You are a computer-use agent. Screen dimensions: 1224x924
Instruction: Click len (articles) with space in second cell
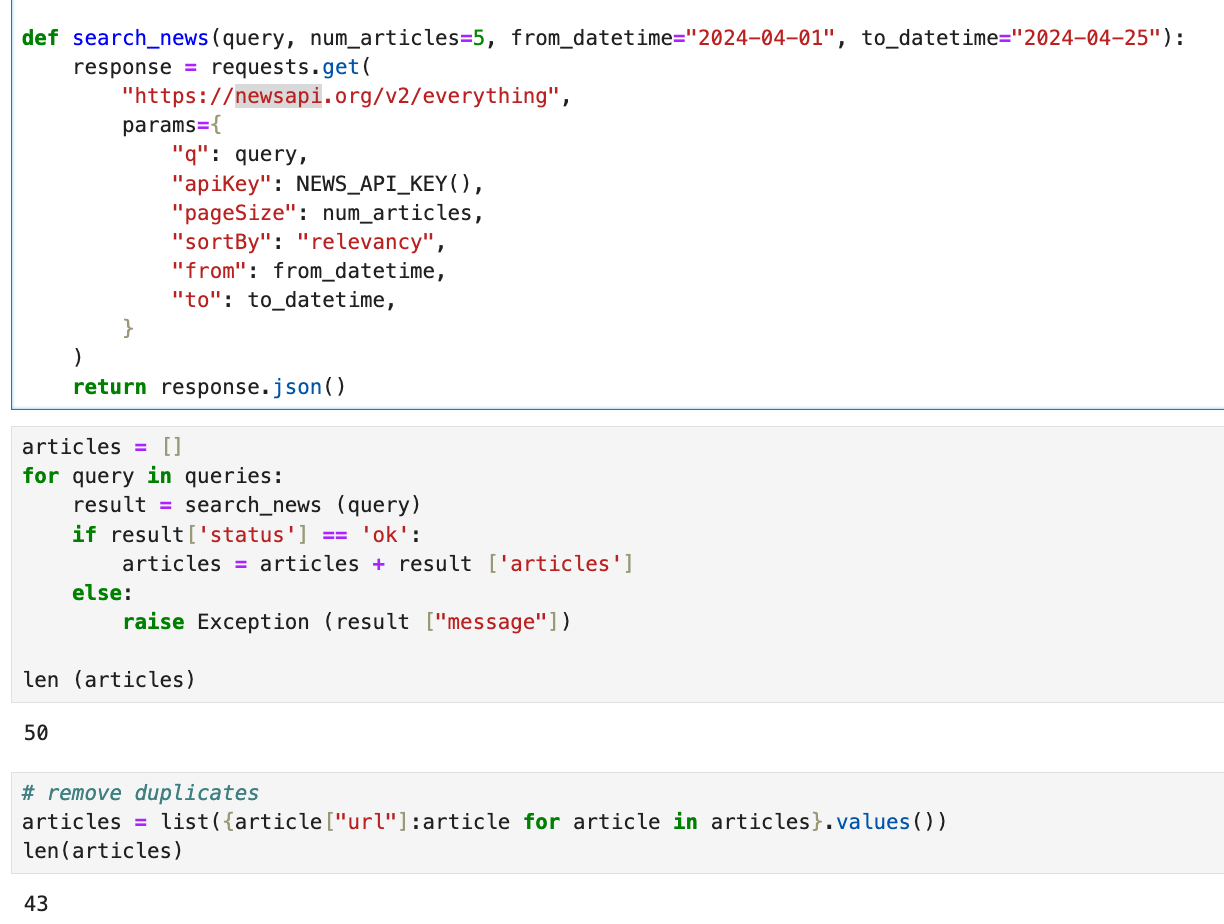pos(109,680)
